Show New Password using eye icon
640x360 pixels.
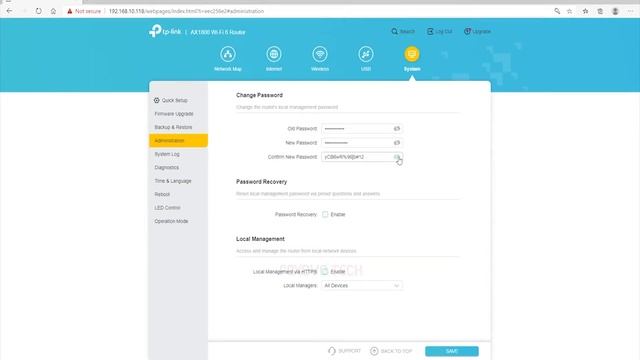tap(397, 143)
